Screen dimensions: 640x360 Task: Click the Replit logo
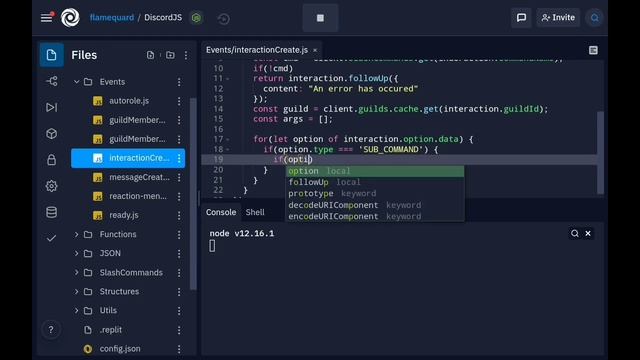click(x=70, y=18)
